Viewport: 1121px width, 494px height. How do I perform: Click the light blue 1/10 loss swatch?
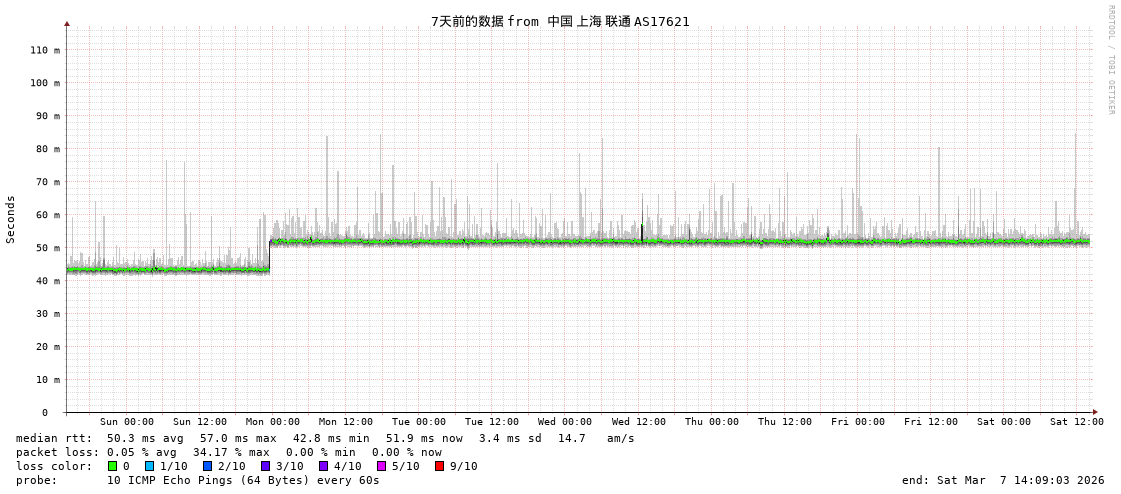pos(150,466)
